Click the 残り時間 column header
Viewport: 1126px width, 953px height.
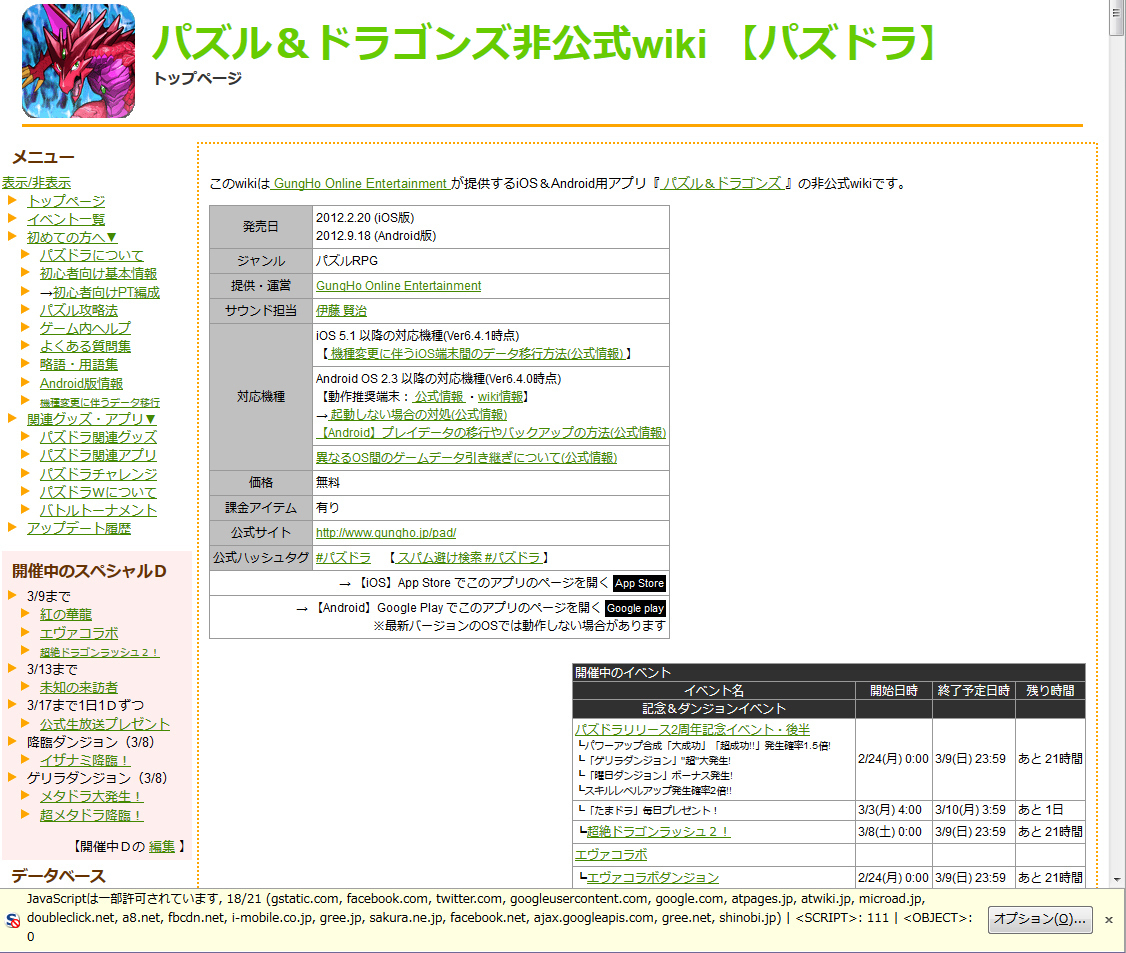1050,691
